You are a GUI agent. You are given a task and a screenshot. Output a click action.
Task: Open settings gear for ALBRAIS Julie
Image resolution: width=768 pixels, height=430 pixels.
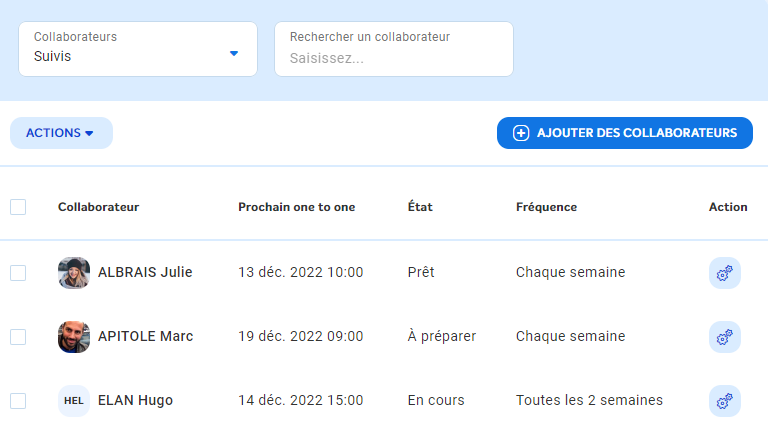point(725,273)
